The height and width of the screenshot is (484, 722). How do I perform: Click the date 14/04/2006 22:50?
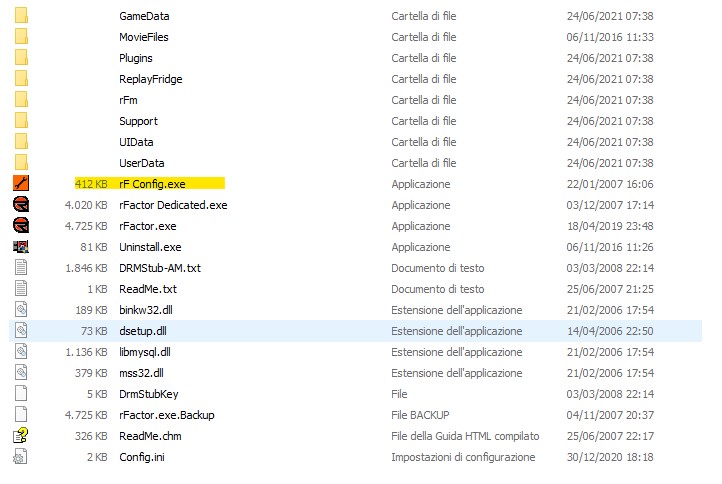(x=610, y=331)
